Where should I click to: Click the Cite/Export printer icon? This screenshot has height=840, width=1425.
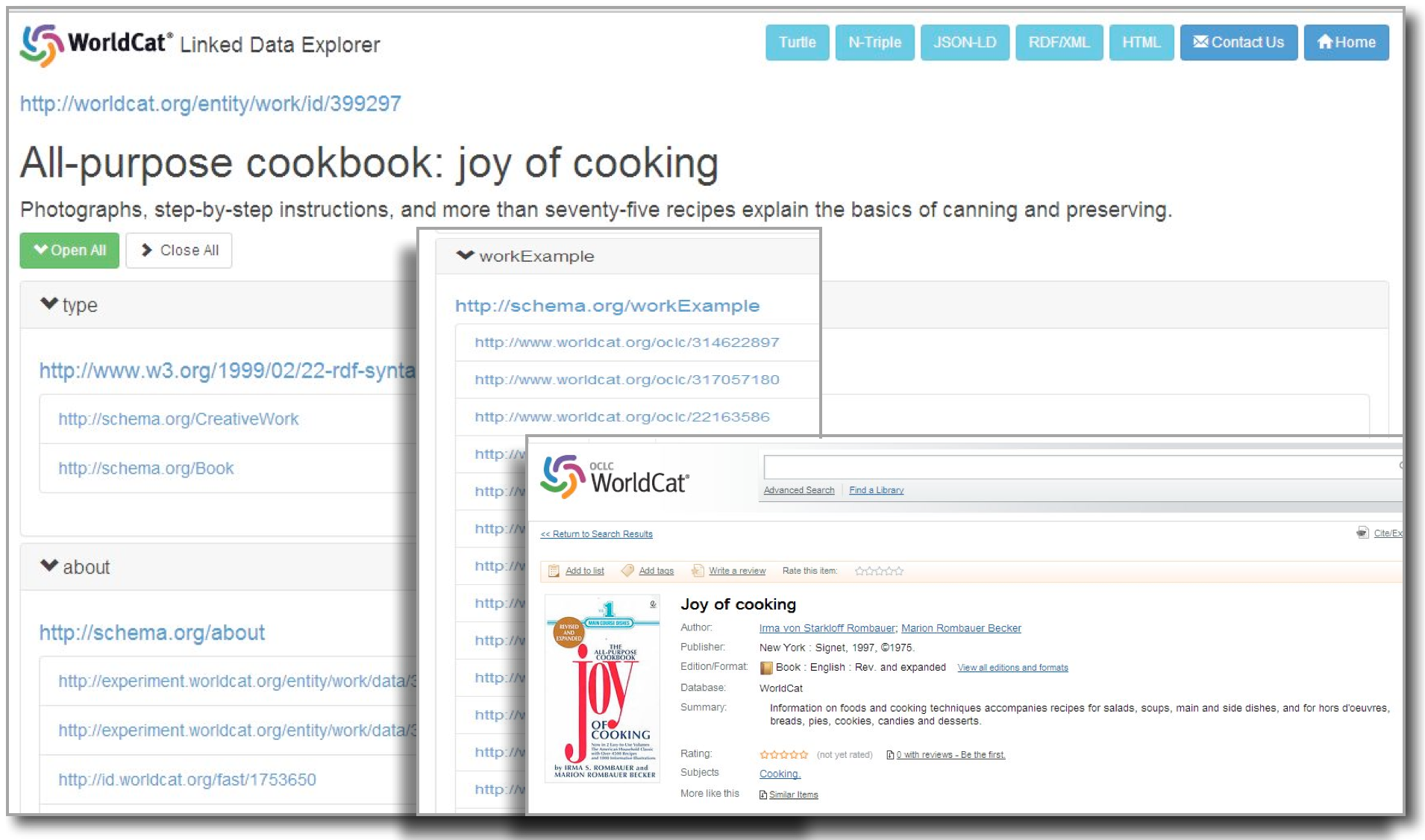click(1362, 533)
